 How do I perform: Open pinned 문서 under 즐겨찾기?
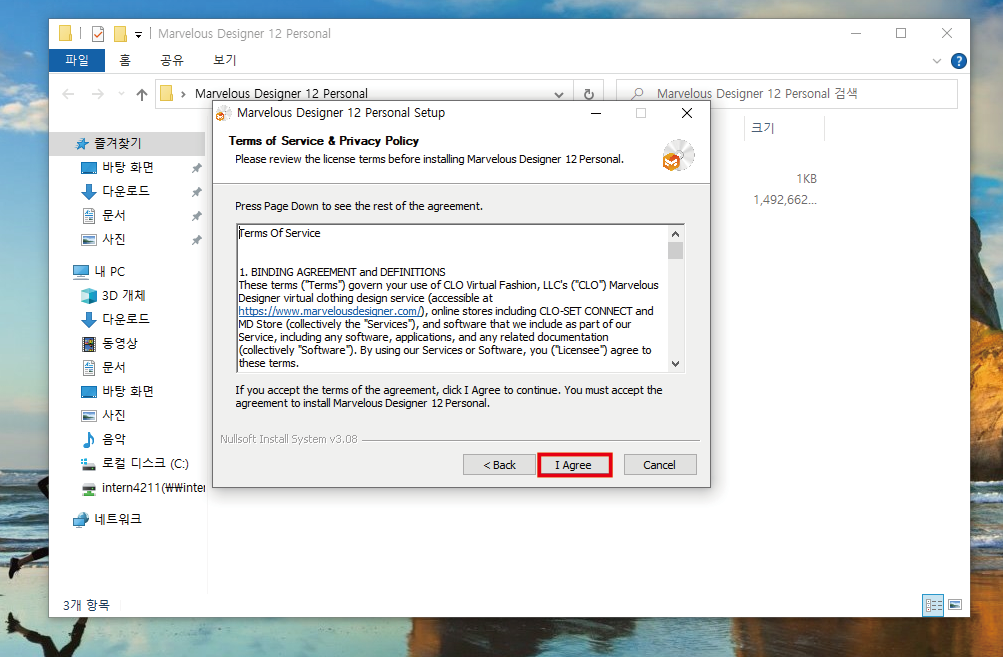[x=114, y=216]
